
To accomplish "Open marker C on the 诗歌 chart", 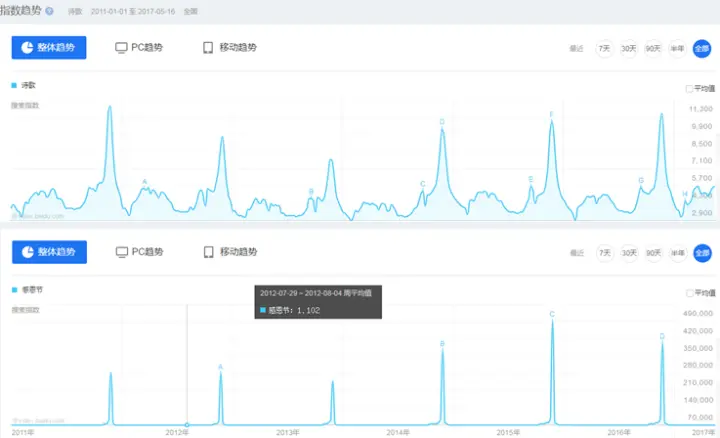I will coord(423,184).
